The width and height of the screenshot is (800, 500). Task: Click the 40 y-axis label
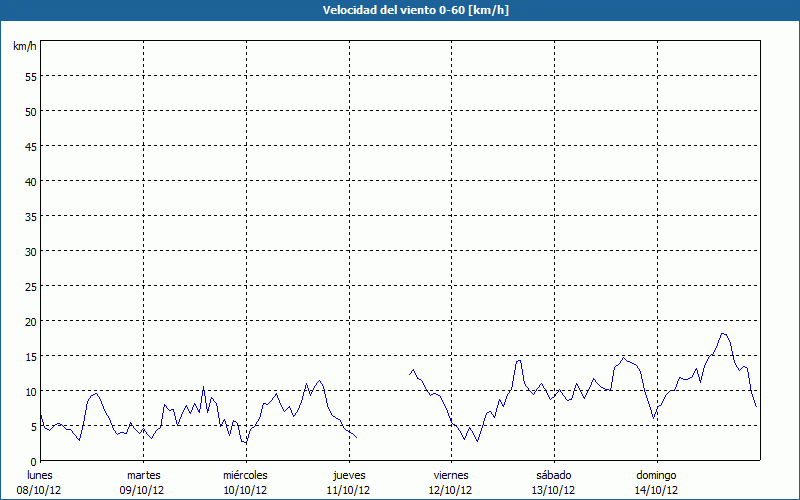(30, 181)
